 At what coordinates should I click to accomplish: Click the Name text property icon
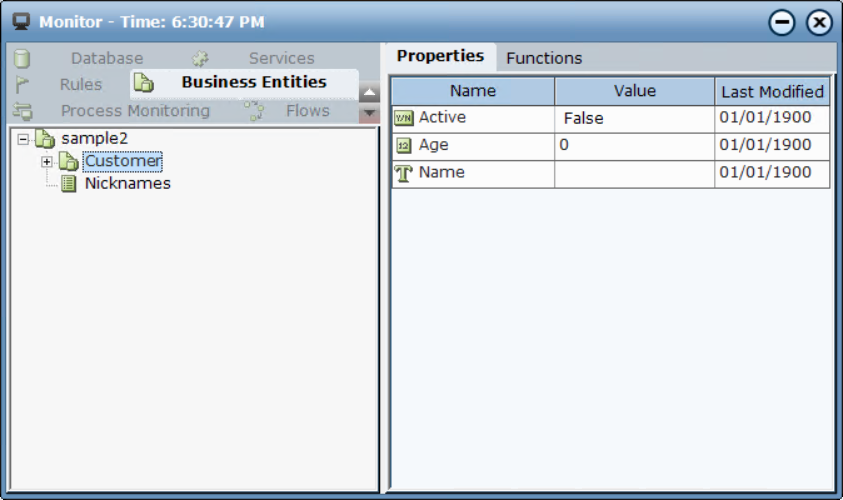point(404,173)
